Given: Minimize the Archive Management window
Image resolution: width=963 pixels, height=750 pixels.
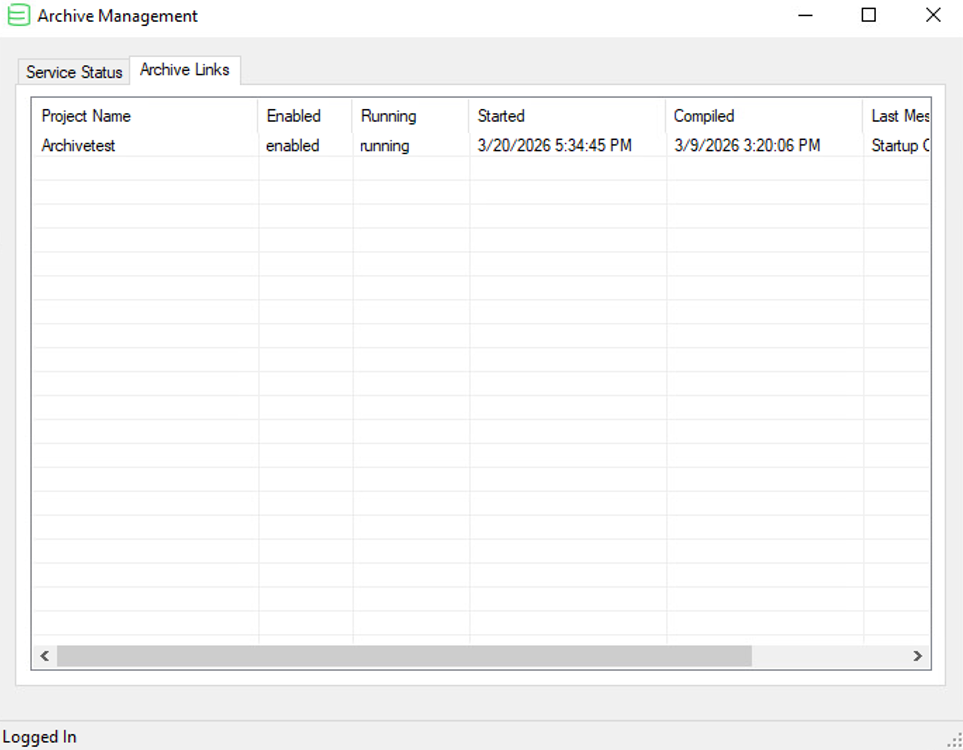Looking at the screenshot, I should click(x=805, y=15).
